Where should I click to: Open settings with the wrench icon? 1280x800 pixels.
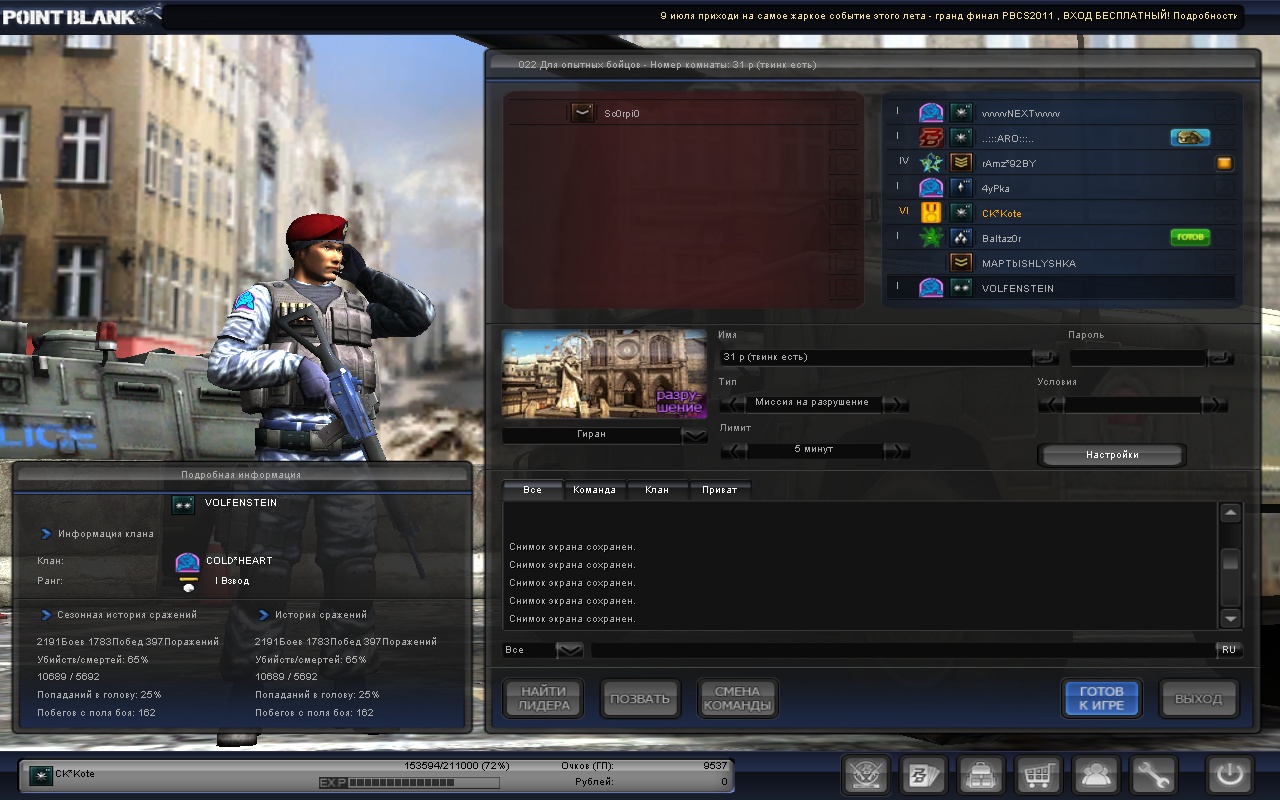point(1153,775)
